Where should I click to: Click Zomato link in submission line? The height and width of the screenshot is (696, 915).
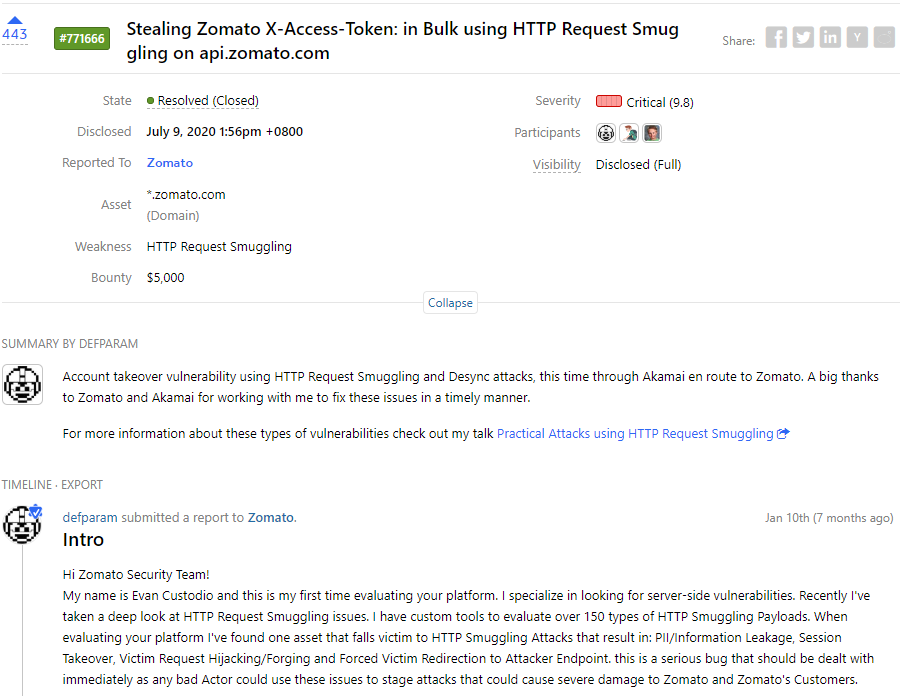point(271,517)
